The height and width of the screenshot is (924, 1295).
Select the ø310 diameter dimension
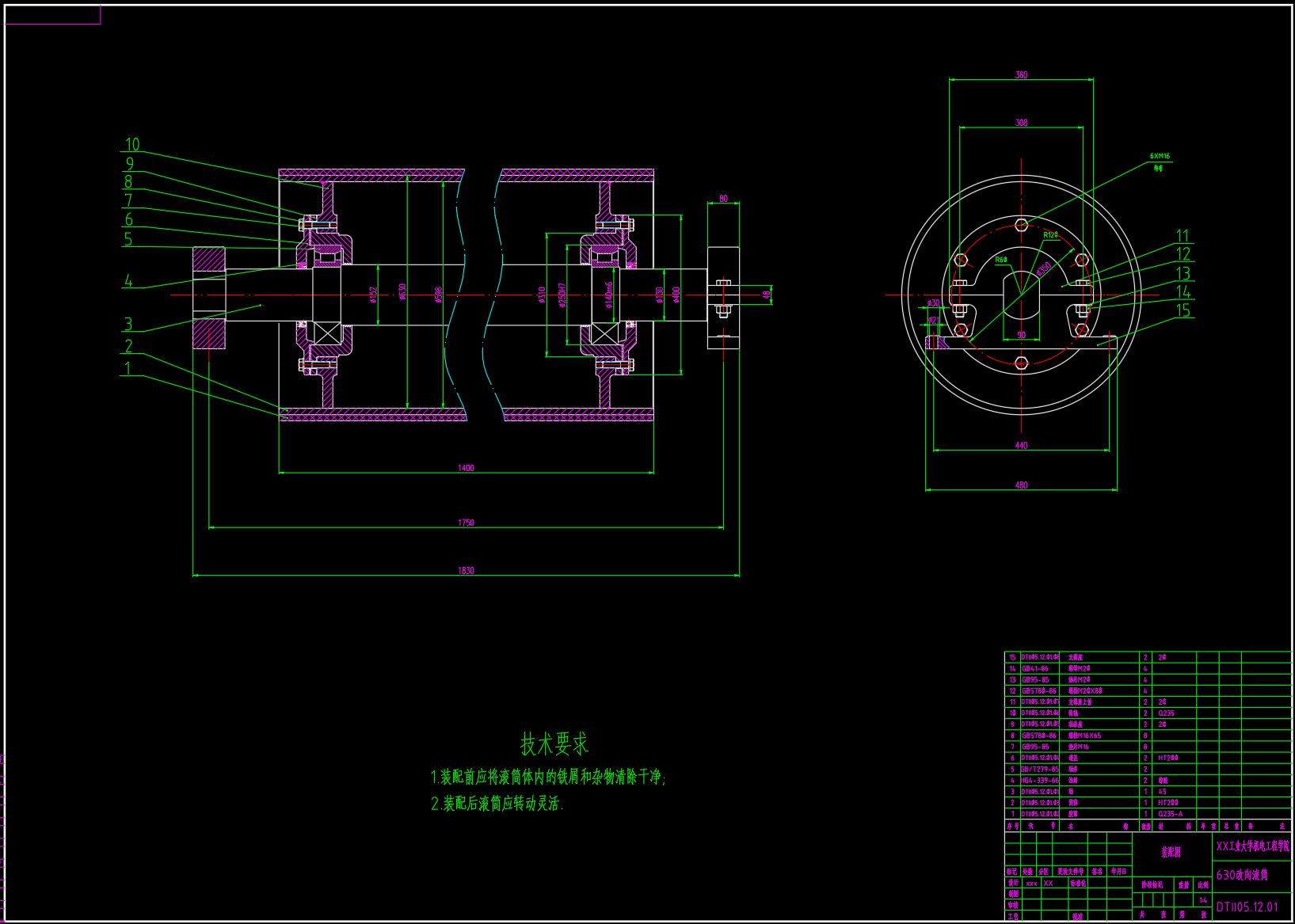pyautogui.click(x=542, y=295)
